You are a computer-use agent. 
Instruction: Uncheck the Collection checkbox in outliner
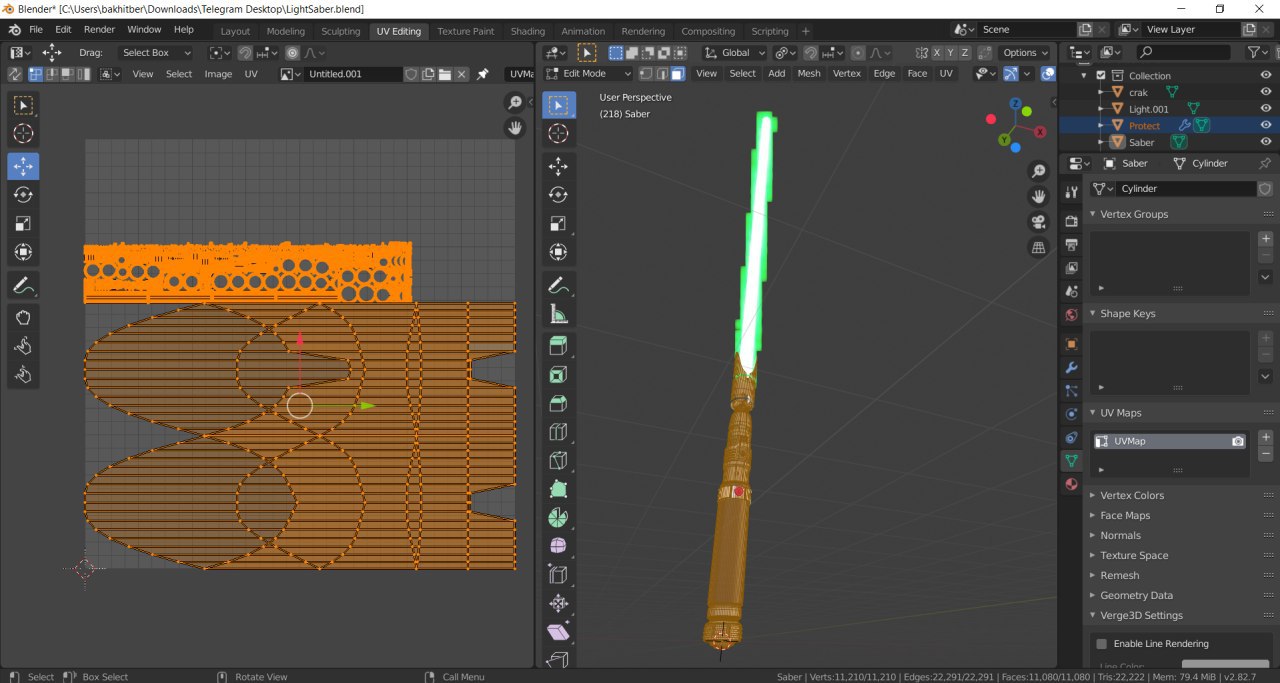[1101, 75]
